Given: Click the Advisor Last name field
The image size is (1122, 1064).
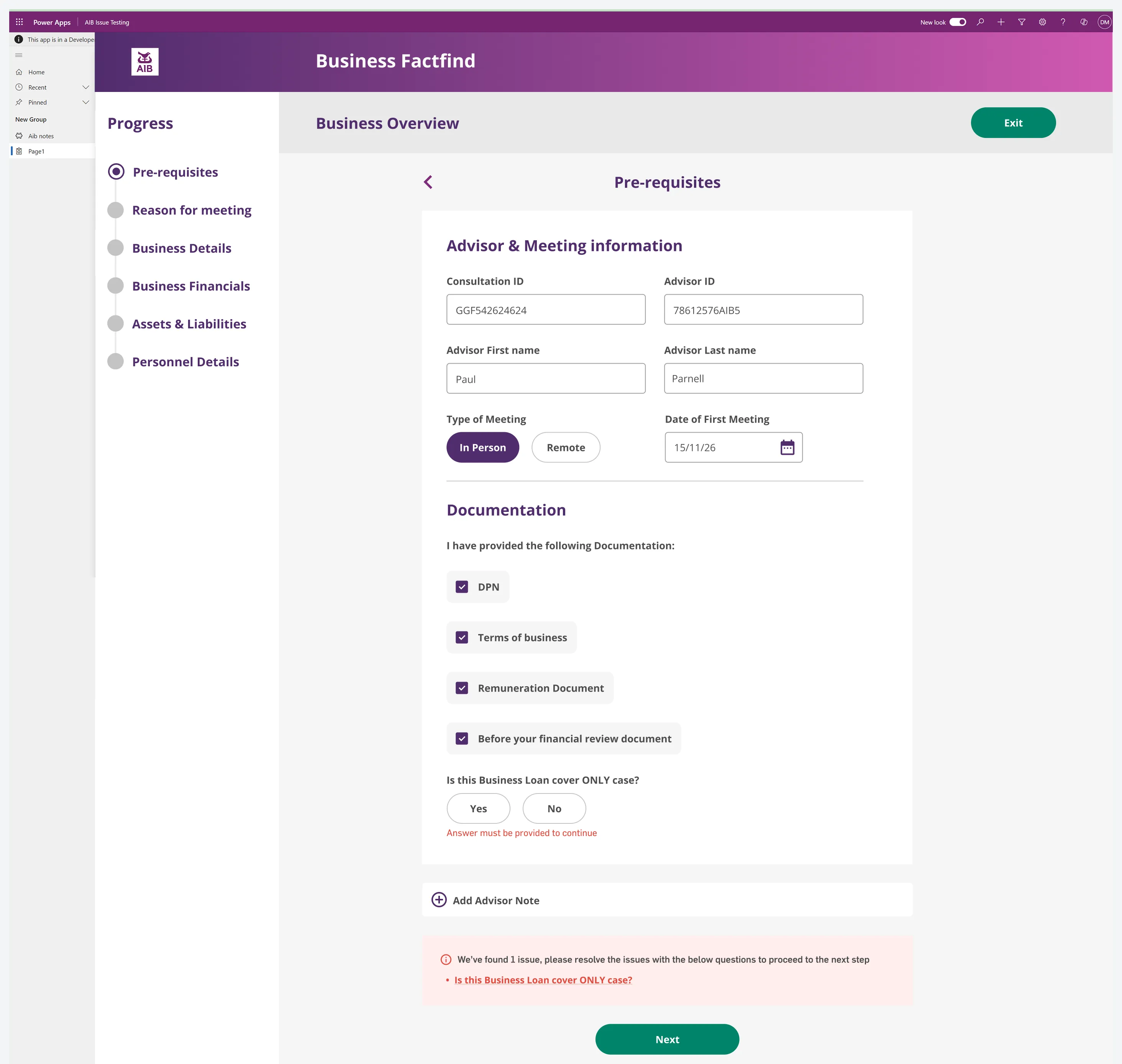Looking at the screenshot, I should click(x=763, y=378).
